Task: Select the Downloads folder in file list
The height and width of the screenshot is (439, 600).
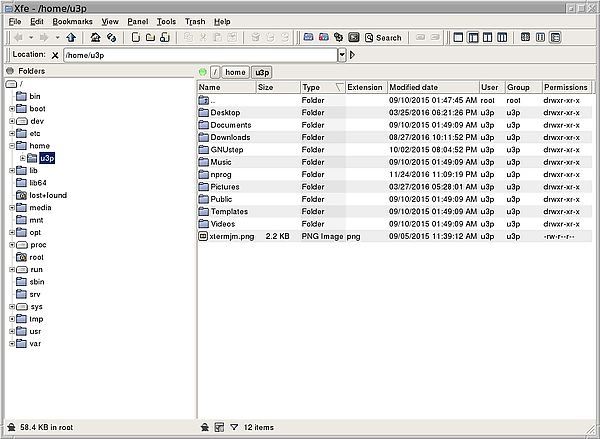Action: (x=230, y=137)
